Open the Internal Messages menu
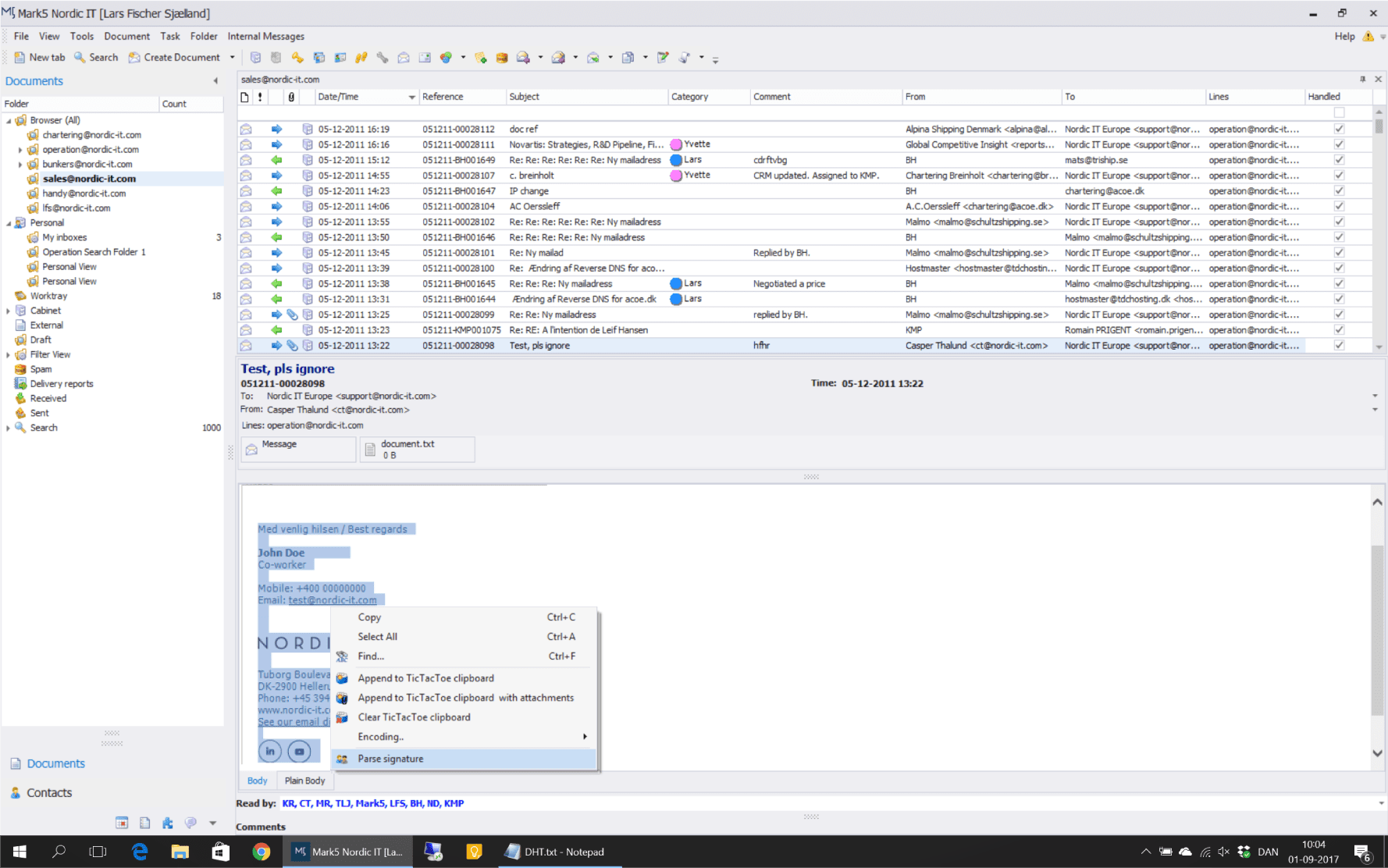Image resolution: width=1388 pixels, height=868 pixels. click(265, 36)
